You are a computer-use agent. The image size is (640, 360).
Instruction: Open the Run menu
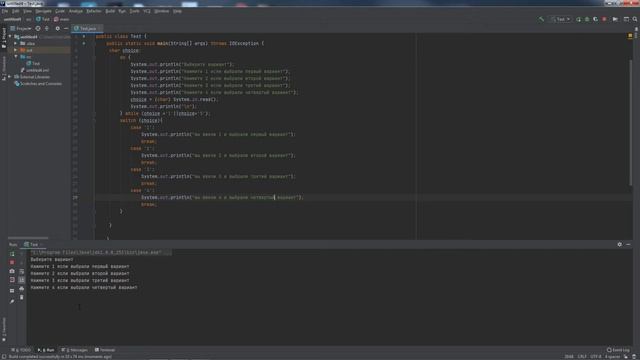point(122,11)
